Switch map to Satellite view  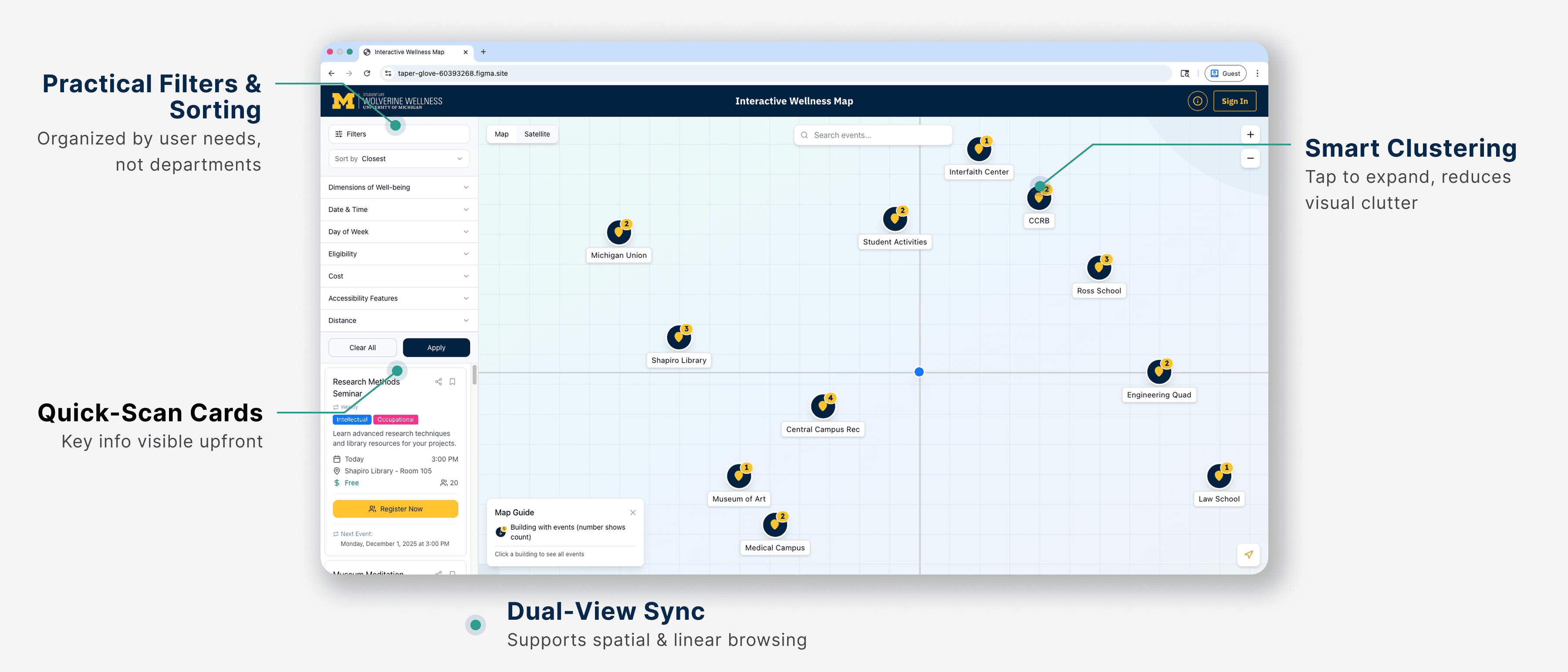click(536, 134)
